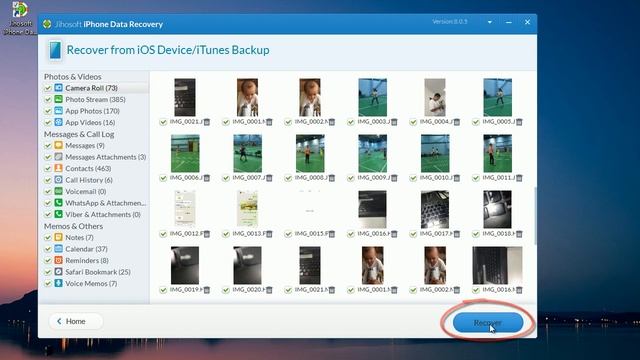
Task: Click the trash icon beside IMG_0010
Action: [456, 178]
